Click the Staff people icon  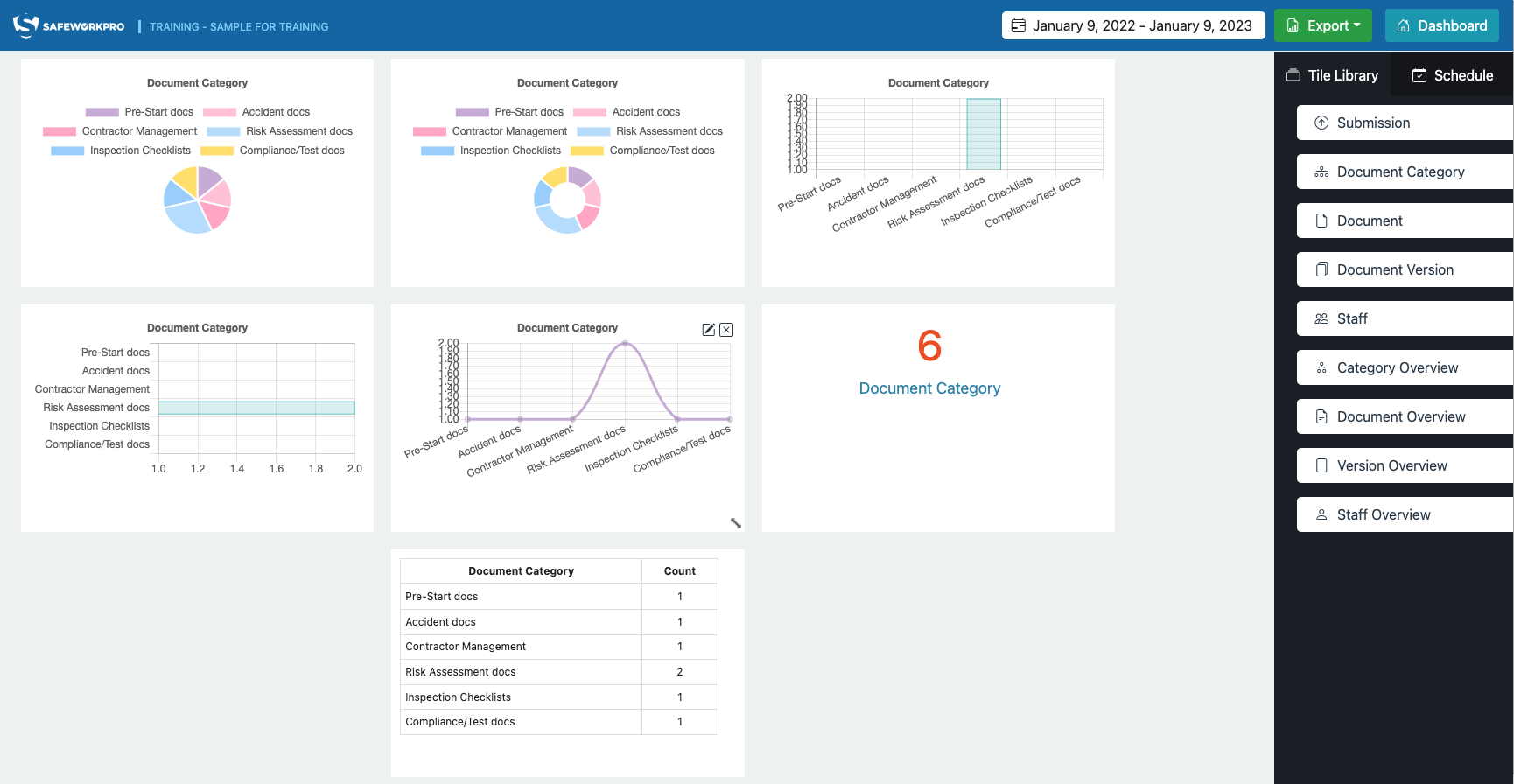coord(1321,318)
